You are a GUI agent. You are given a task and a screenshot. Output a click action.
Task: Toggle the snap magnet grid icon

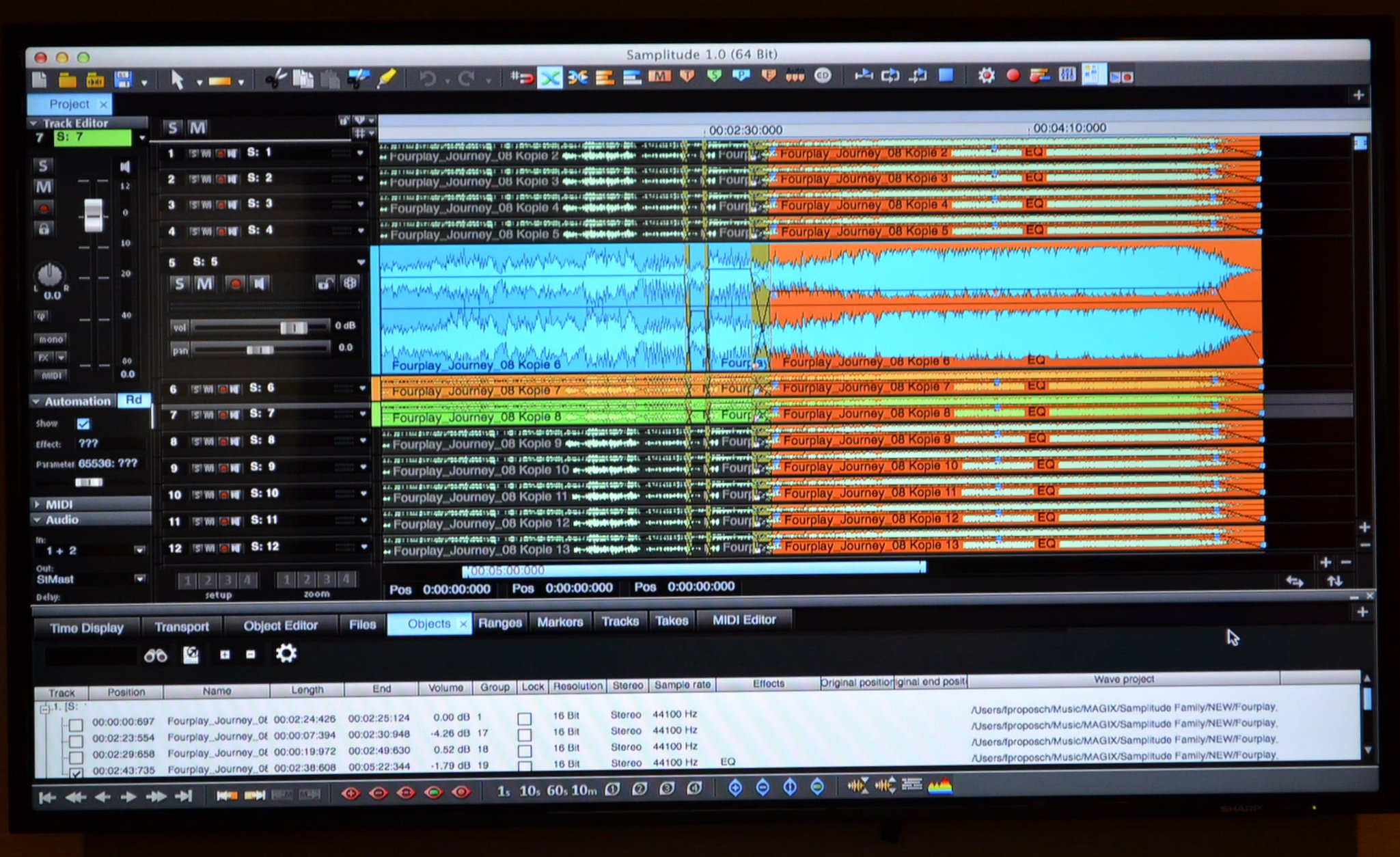(x=522, y=77)
